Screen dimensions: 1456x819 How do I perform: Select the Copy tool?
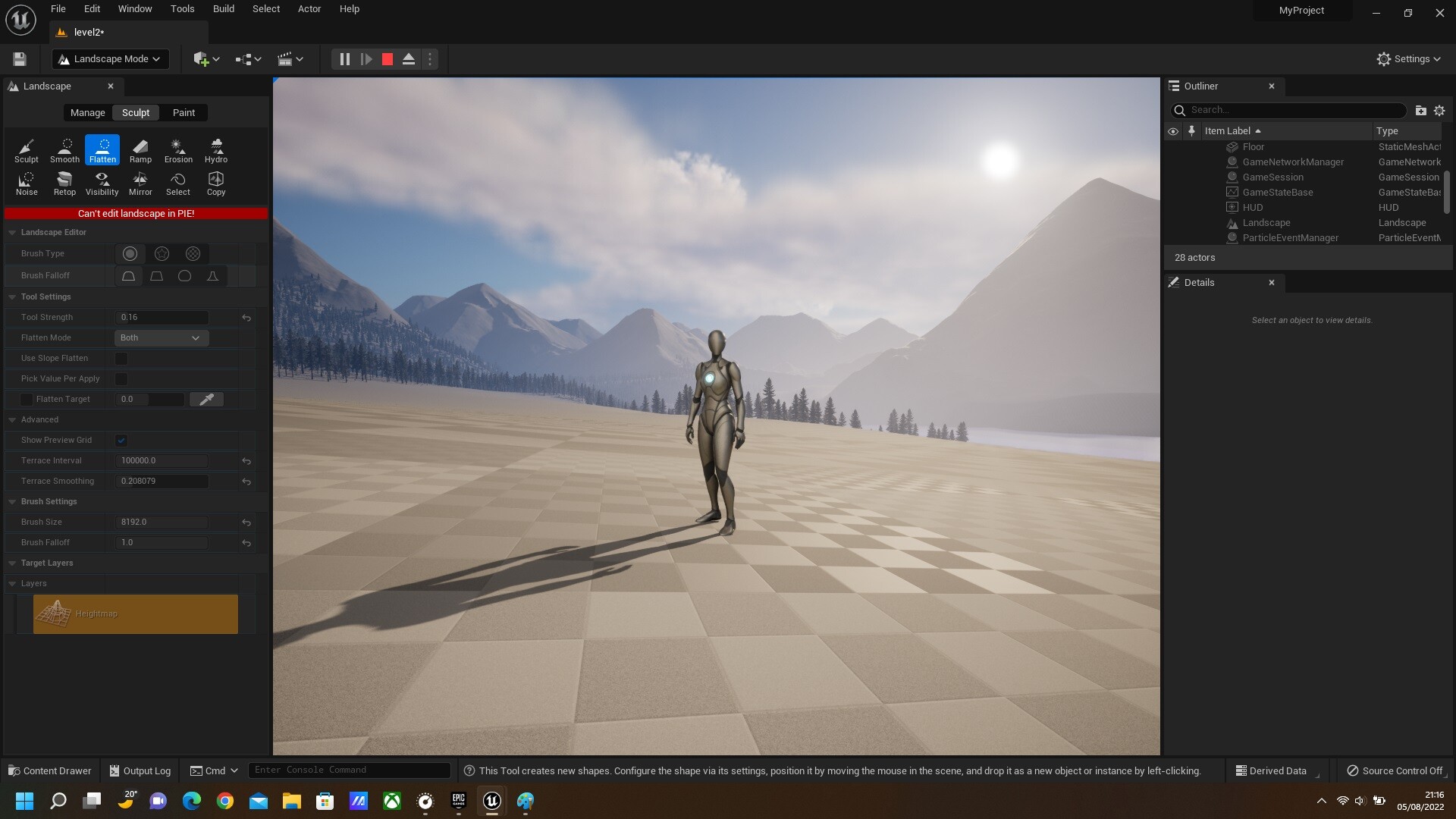216,183
